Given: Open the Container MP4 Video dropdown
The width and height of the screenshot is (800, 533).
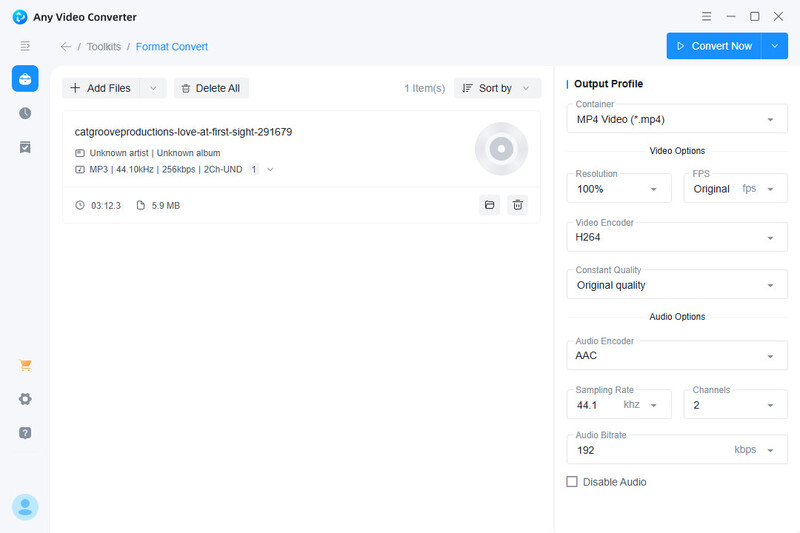Looking at the screenshot, I should (x=677, y=119).
